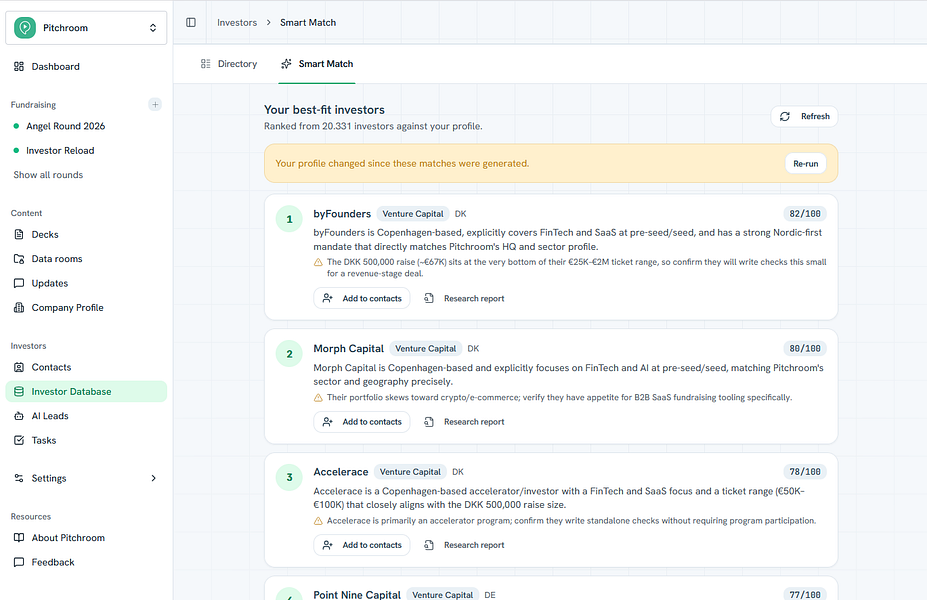This screenshot has width=927, height=600.
Task: Select the Smart Match tab
Action: coord(317,64)
